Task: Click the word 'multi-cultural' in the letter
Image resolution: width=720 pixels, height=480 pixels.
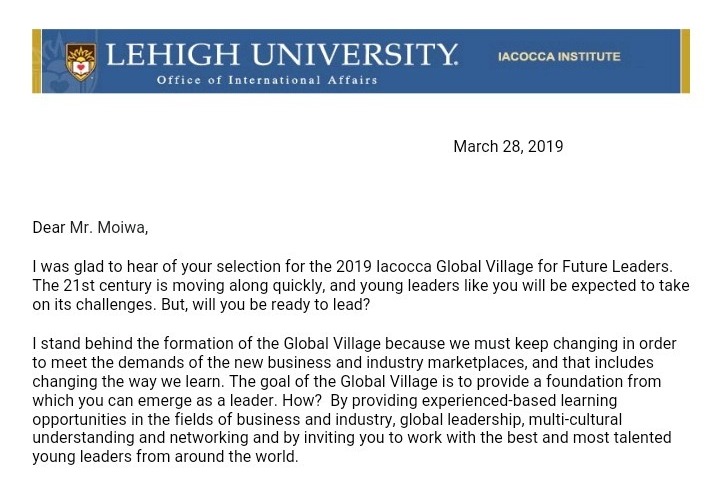Action: (575, 419)
